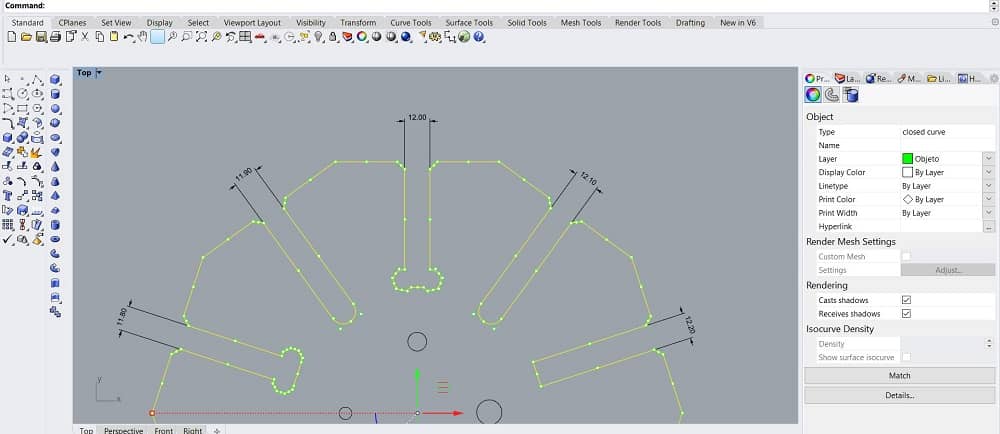Click the Texture Mapping properties icon
The height and width of the screenshot is (434, 1000).
(850, 95)
